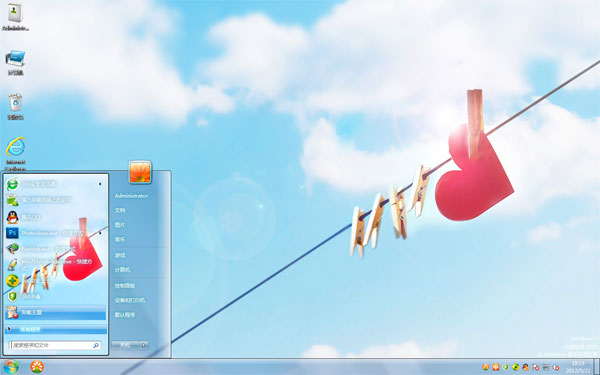Open the green program below 360 browser
The width and height of the screenshot is (600, 375).
coord(56,200)
